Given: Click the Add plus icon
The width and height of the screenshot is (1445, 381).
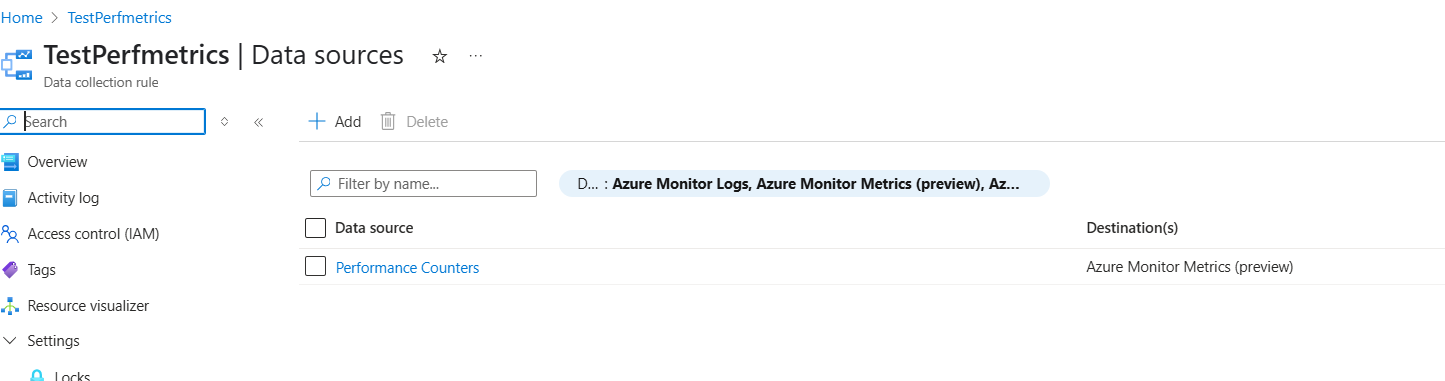Looking at the screenshot, I should 317,121.
